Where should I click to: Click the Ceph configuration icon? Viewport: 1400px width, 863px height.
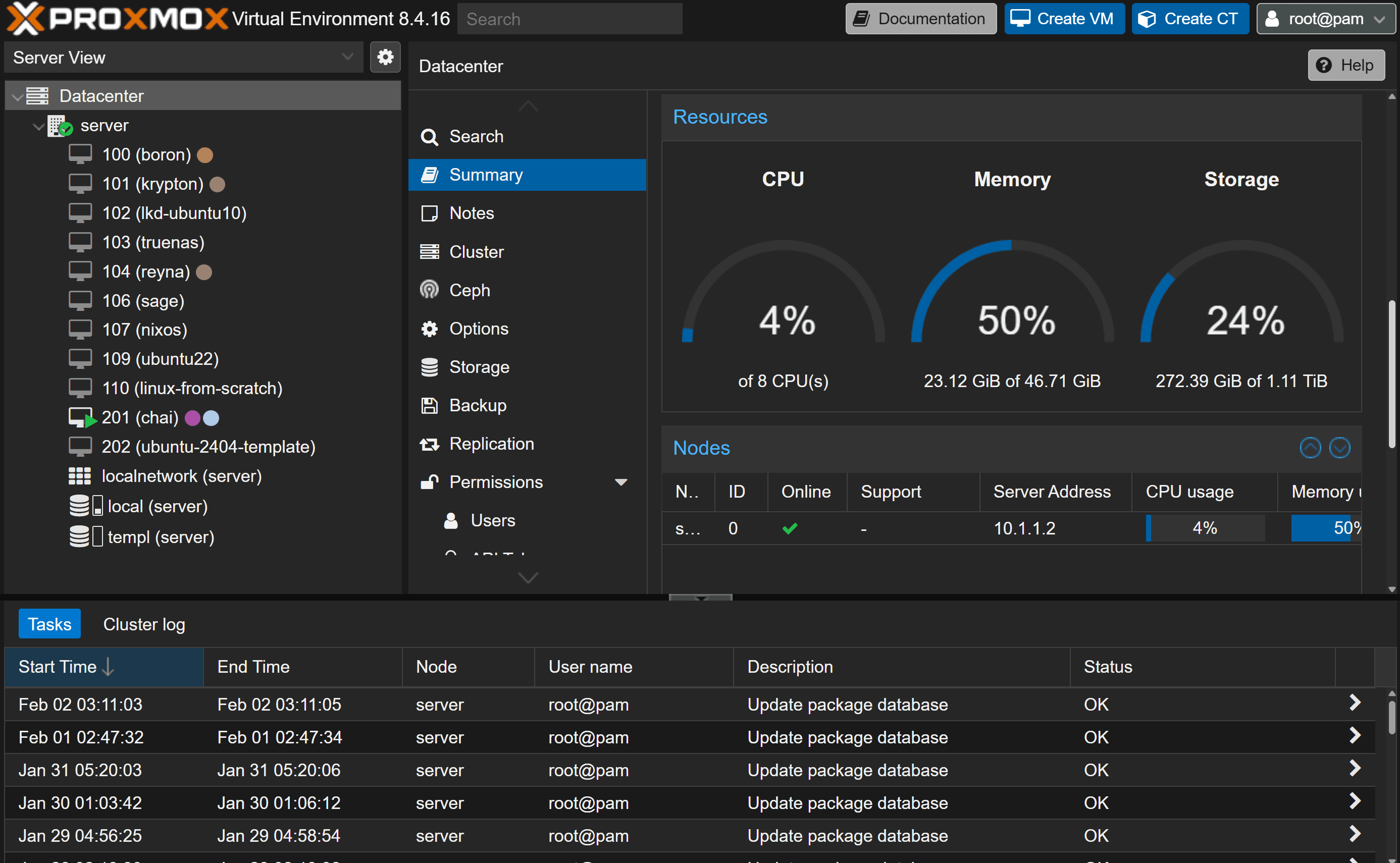coord(429,290)
